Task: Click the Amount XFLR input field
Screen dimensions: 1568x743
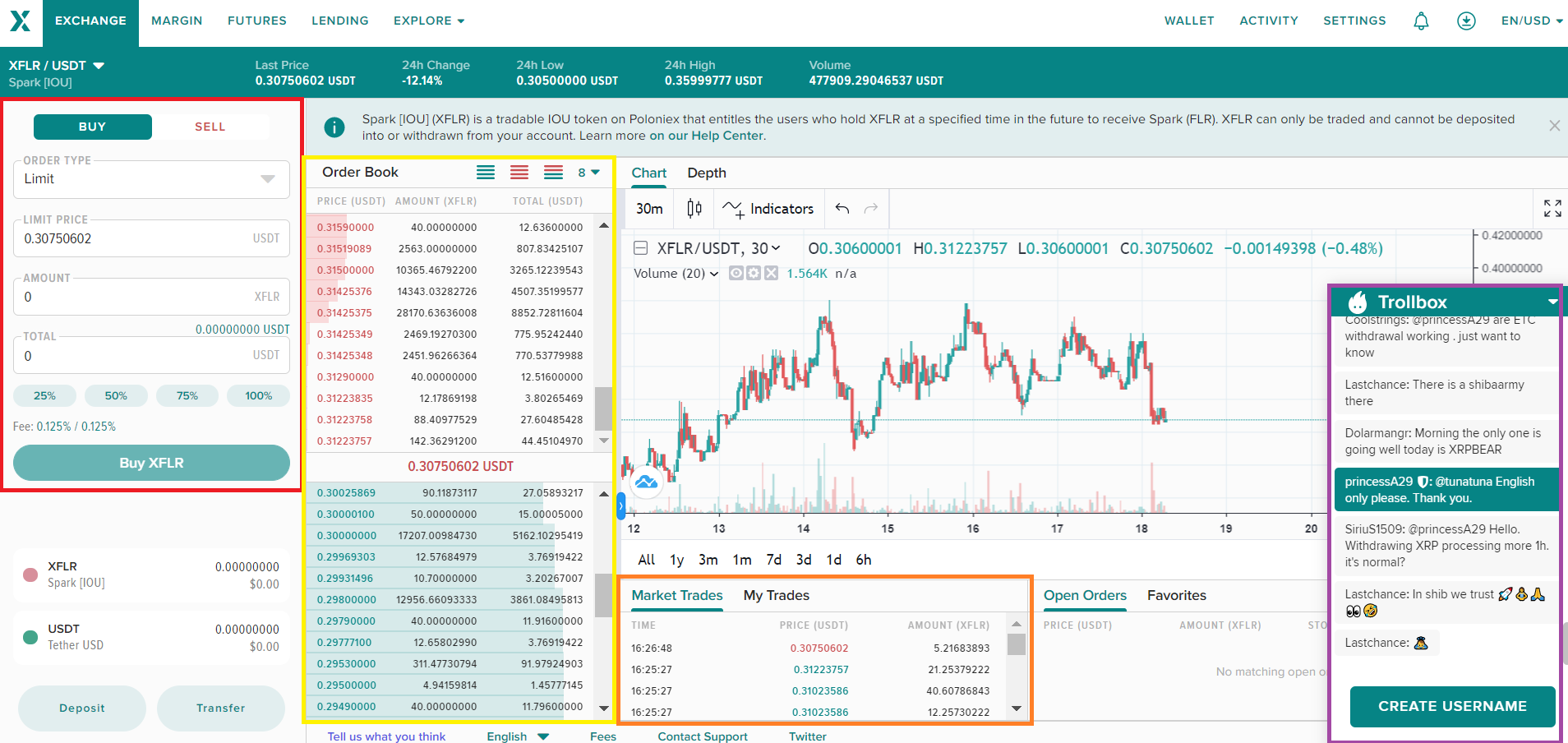Action: (151, 297)
